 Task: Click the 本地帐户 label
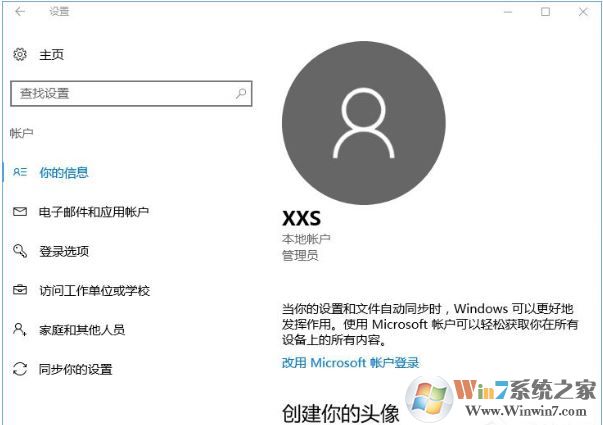click(306, 239)
